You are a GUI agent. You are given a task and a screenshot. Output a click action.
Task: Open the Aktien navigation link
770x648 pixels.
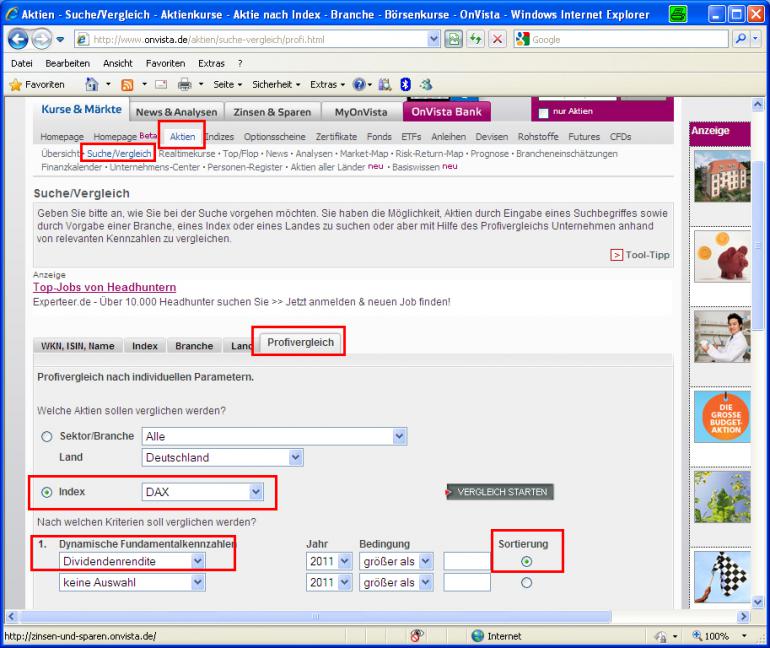click(182, 136)
